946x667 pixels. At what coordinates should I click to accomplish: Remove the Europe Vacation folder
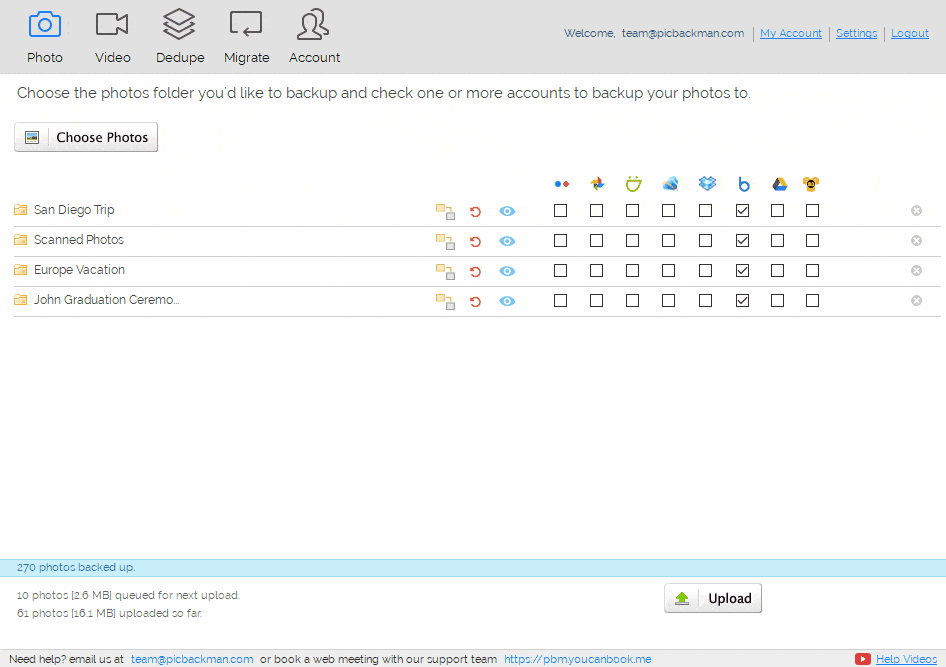click(916, 271)
